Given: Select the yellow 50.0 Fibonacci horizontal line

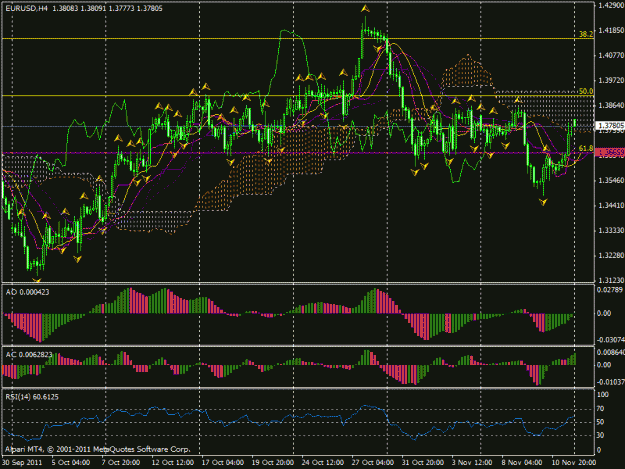Looking at the screenshot, I should (x=298, y=96).
